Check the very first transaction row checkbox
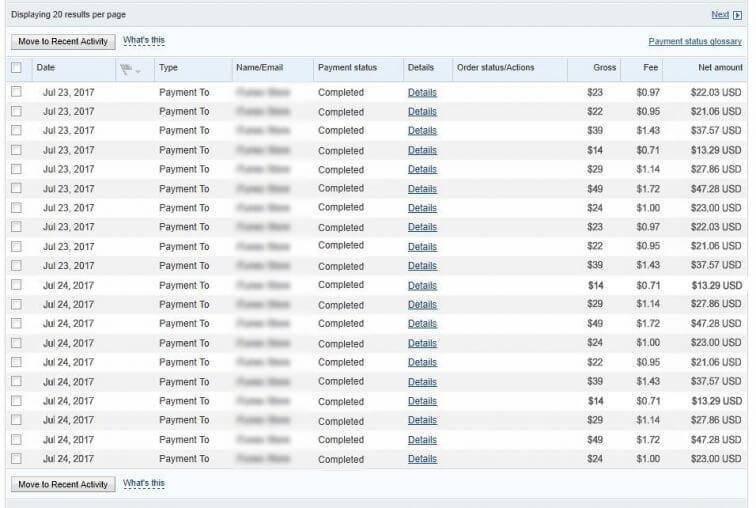Screen dimensions: 756x508 (16, 91)
